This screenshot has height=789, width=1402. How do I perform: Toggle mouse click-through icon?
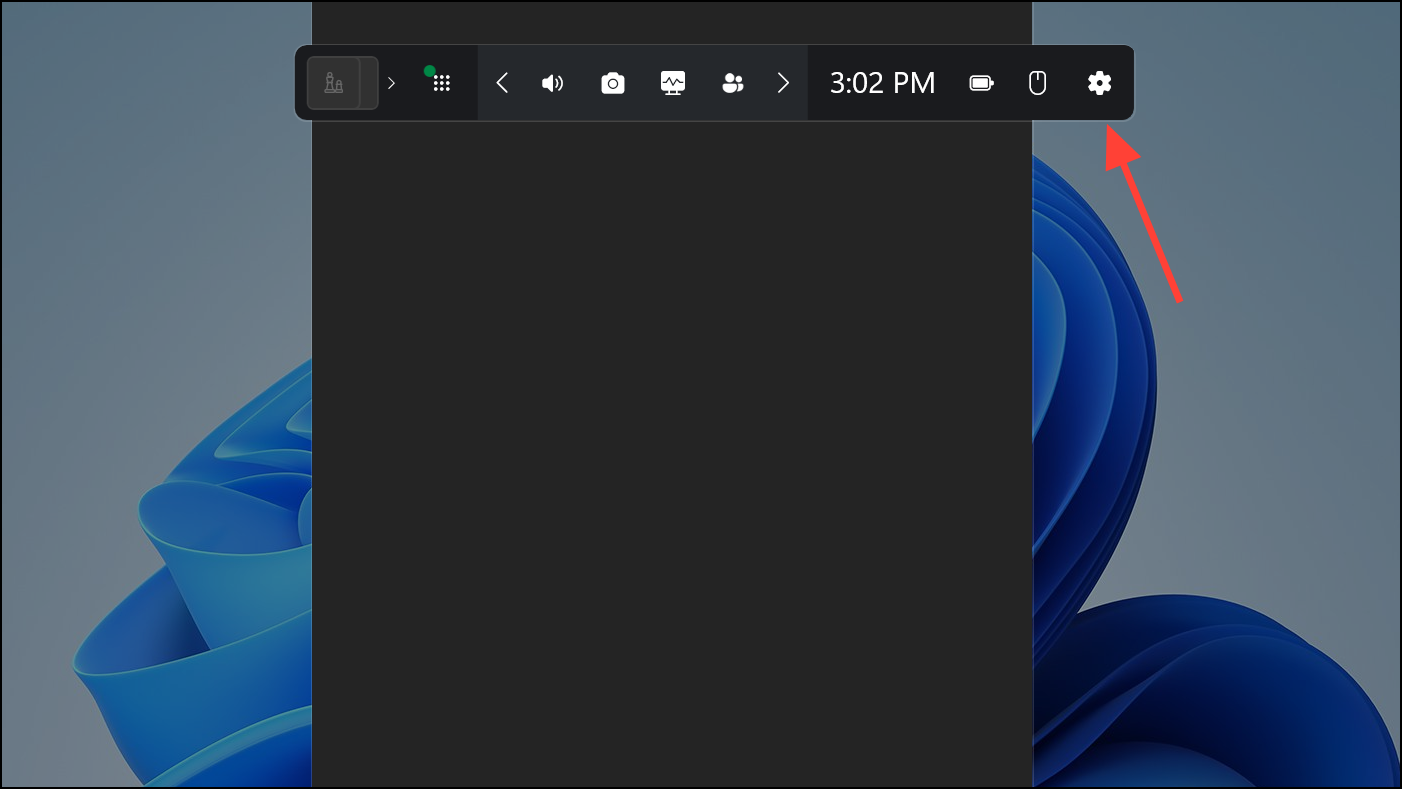point(1038,83)
